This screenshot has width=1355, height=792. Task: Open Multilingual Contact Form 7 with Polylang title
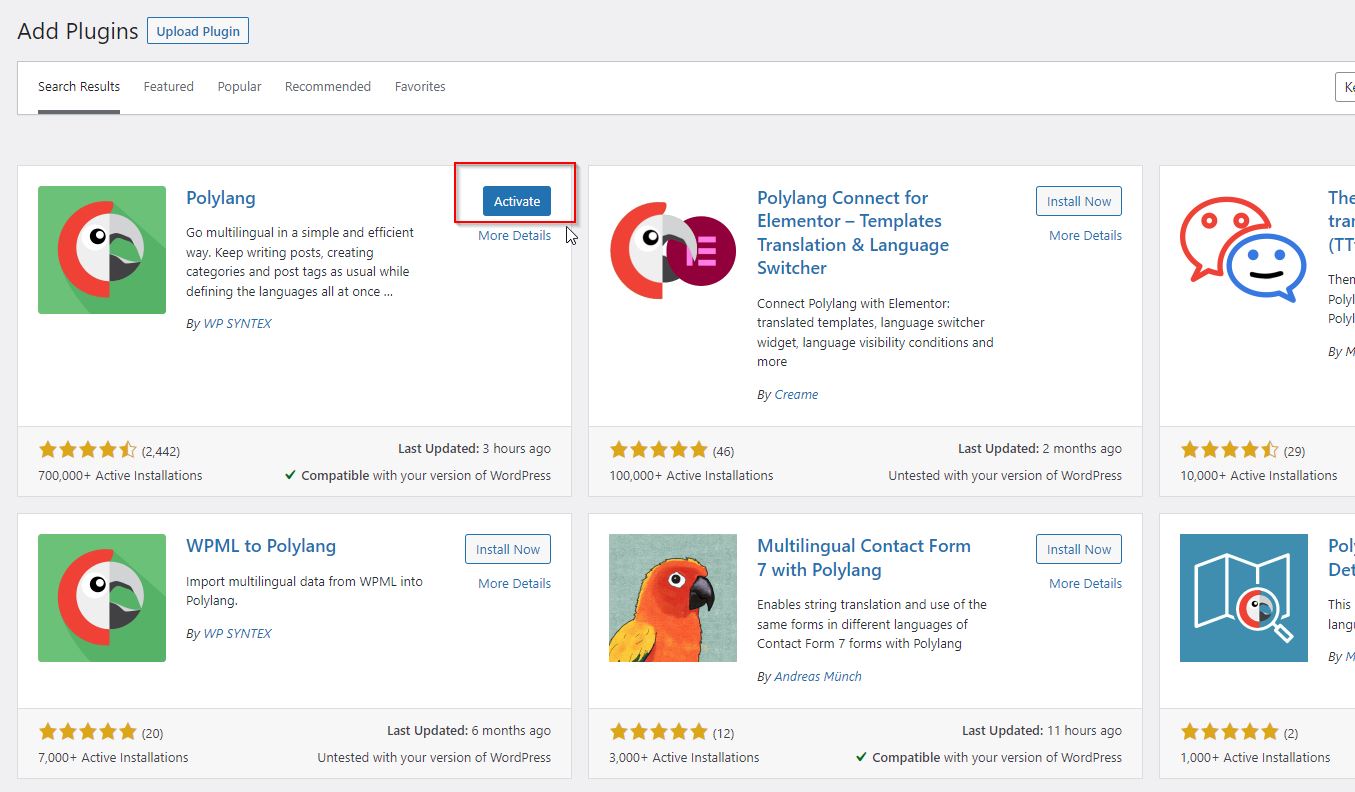tap(864, 558)
